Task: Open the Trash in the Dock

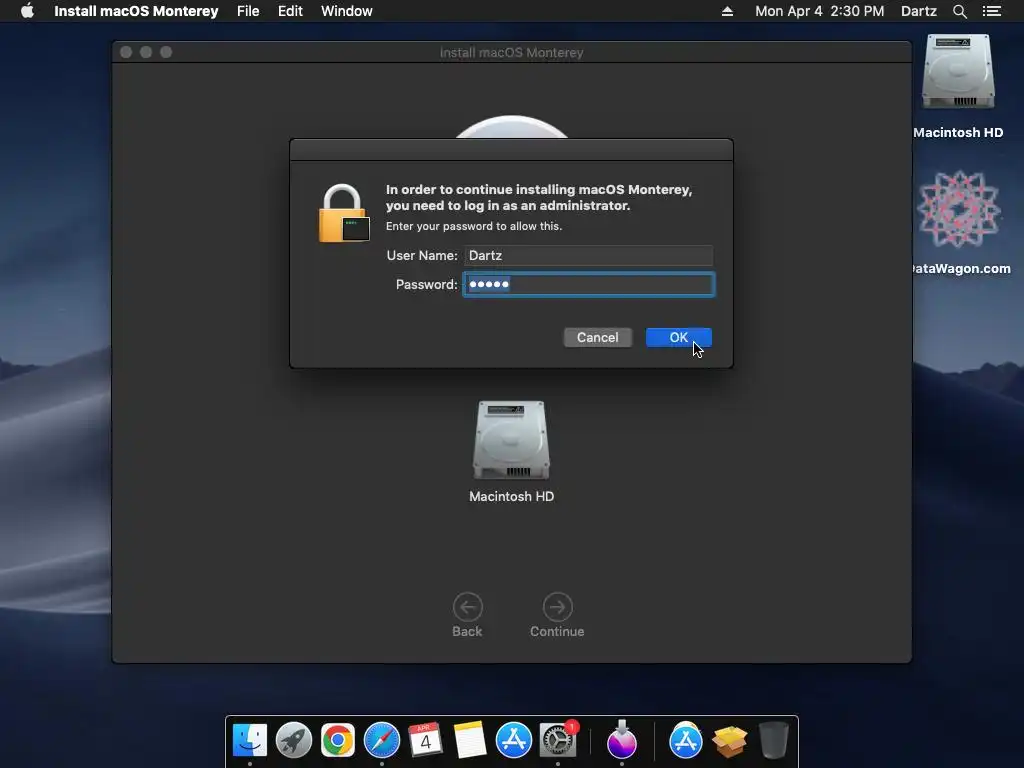Action: coord(774,741)
